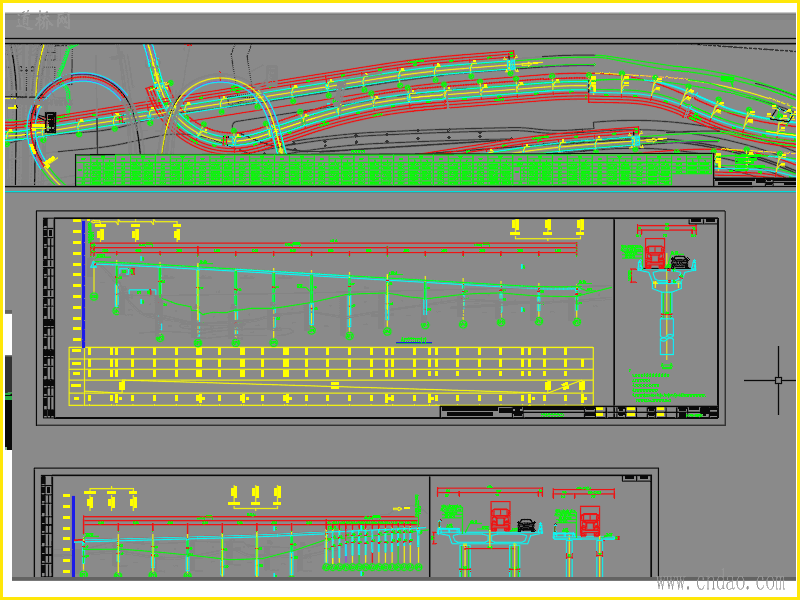Select the yellow data table below the middle elevation
800x600 pixels.
[331, 376]
